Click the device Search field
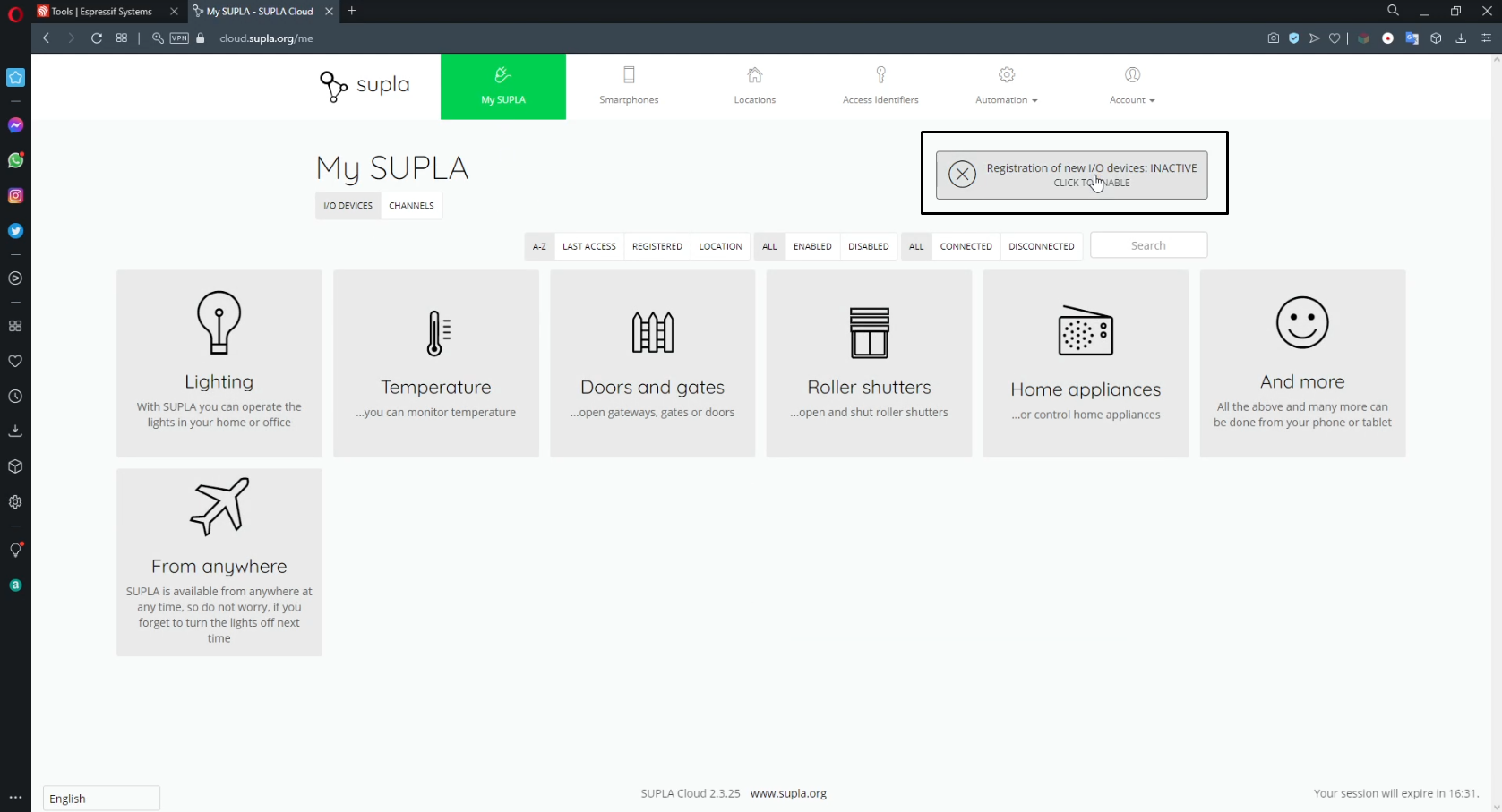Viewport: 1502px width, 812px height. click(1148, 245)
